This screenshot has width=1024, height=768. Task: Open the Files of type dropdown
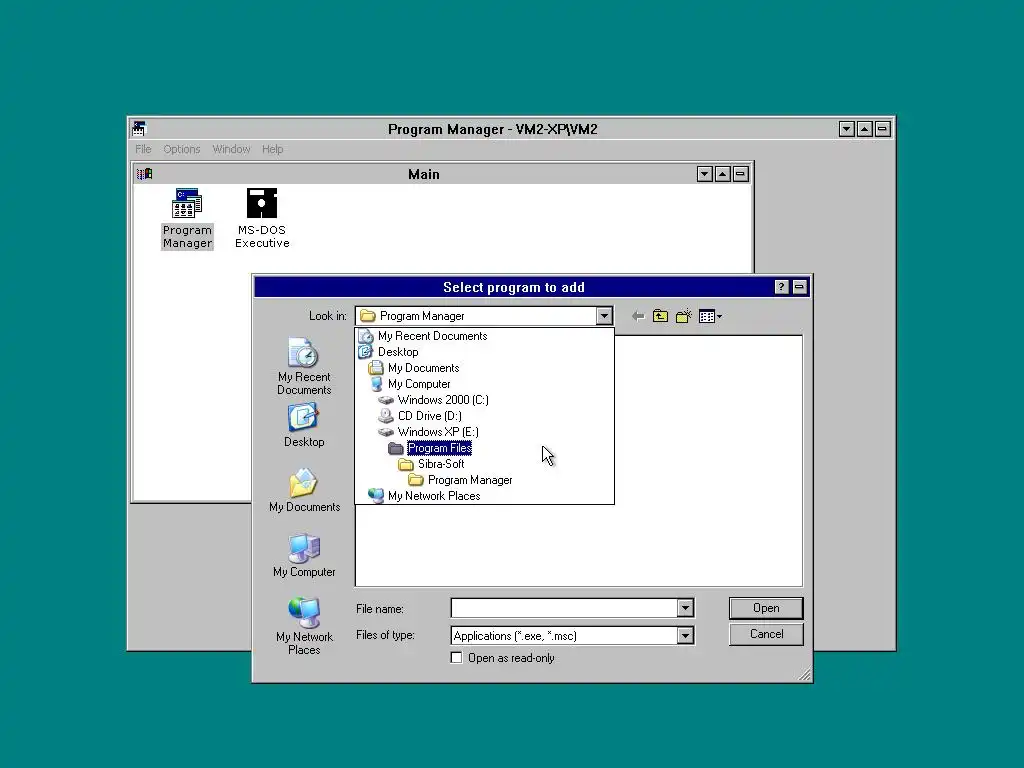coord(685,635)
